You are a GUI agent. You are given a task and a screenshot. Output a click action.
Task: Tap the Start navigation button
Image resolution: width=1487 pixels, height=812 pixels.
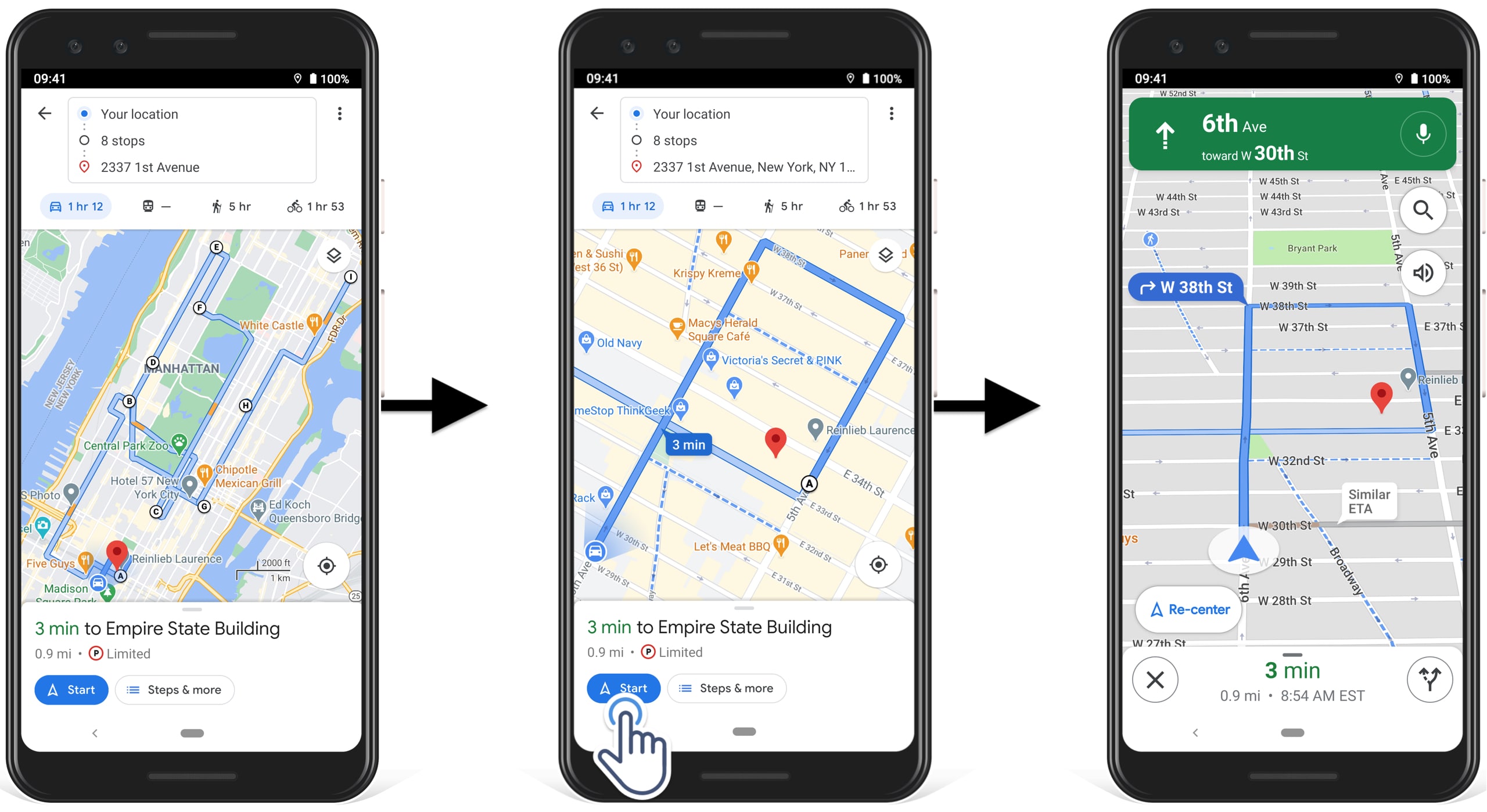point(621,687)
